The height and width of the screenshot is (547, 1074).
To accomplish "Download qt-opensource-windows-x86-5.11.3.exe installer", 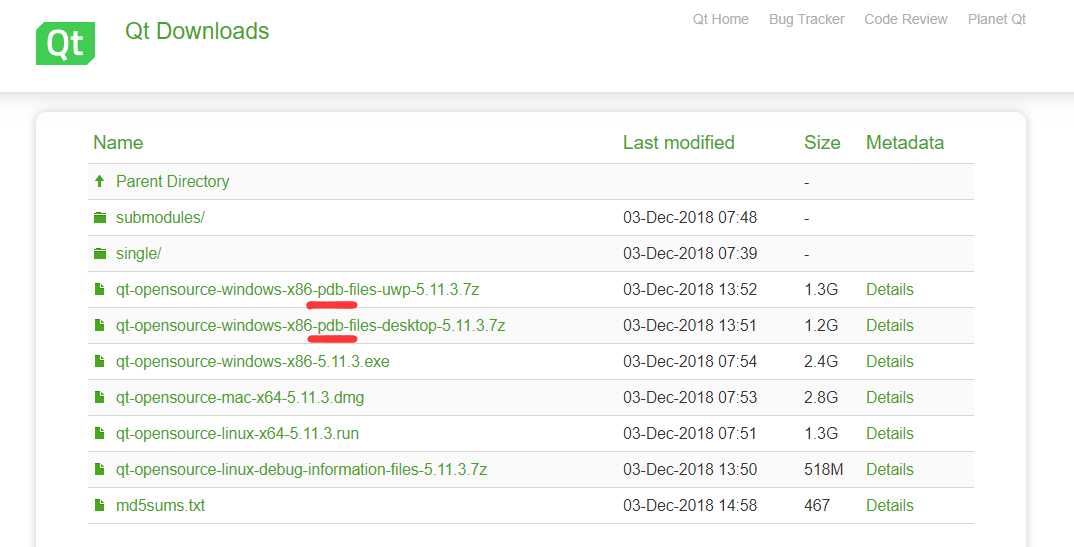I will pyautogui.click(x=253, y=361).
